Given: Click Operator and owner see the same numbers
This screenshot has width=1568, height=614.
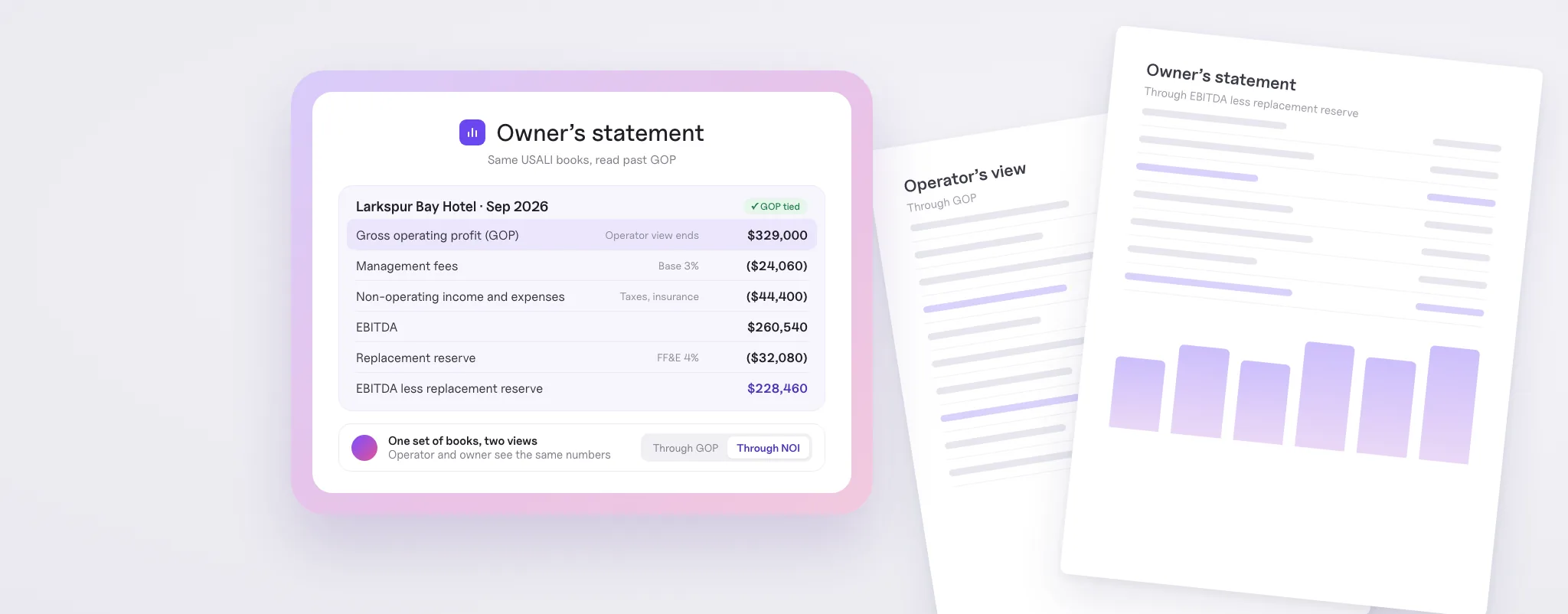Looking at the screenshot, I should 499,455.
